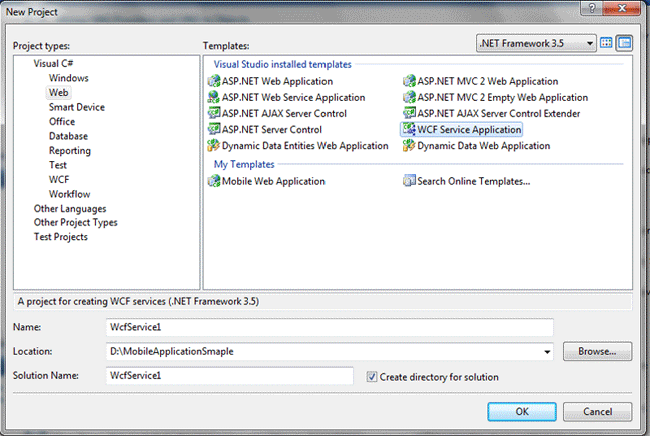Select the Other Languages project type node
The height and width of the screenshot is (436, 650).
click(x=69, y=208)
